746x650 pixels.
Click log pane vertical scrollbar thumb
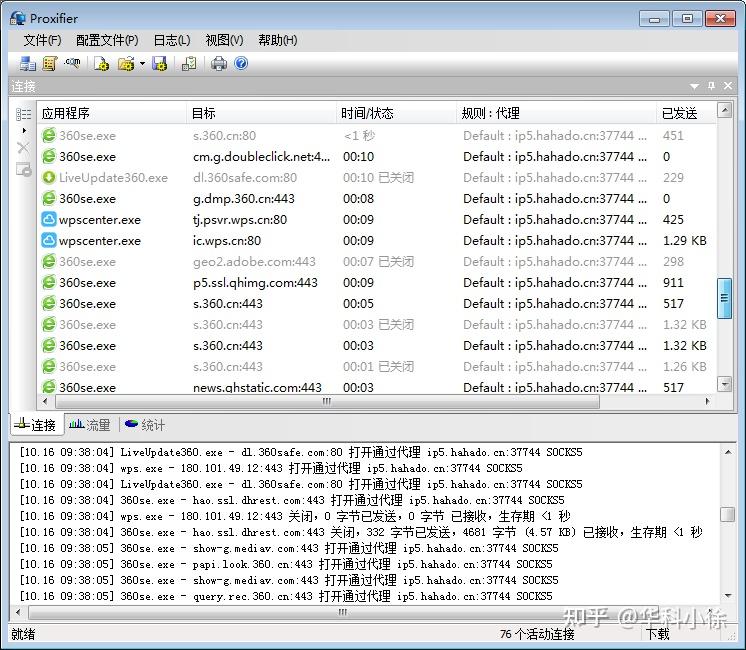tap(727, 514)
